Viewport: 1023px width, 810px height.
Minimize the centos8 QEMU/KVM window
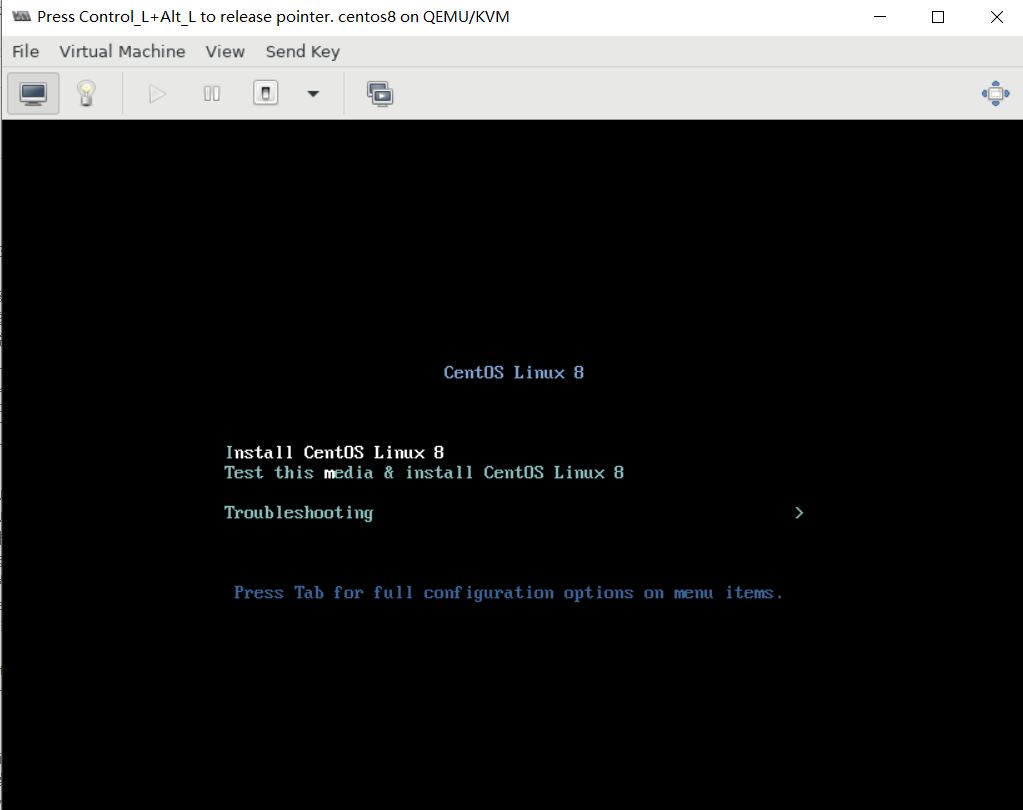(880, 17)
